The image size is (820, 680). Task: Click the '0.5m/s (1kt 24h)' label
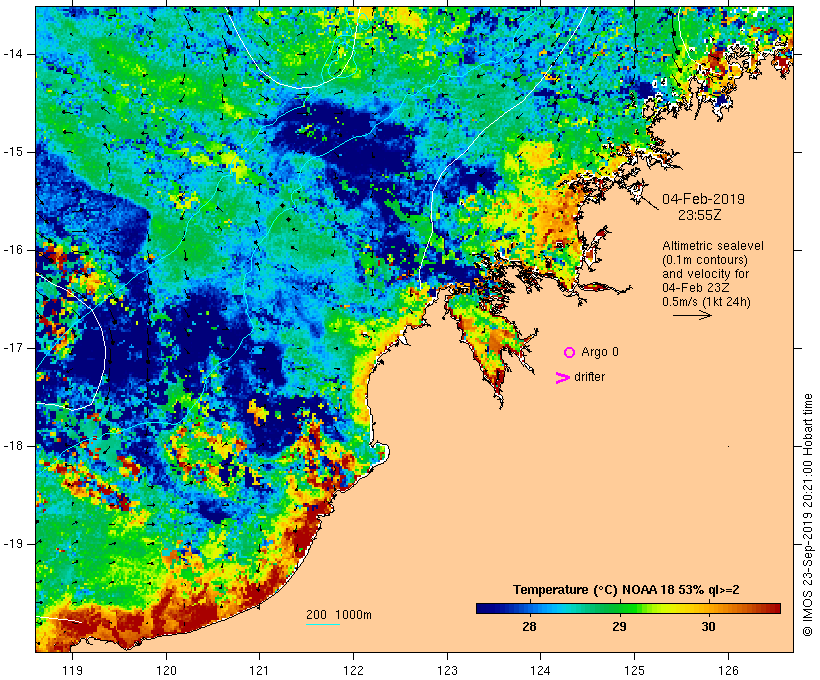click(706, 302)
